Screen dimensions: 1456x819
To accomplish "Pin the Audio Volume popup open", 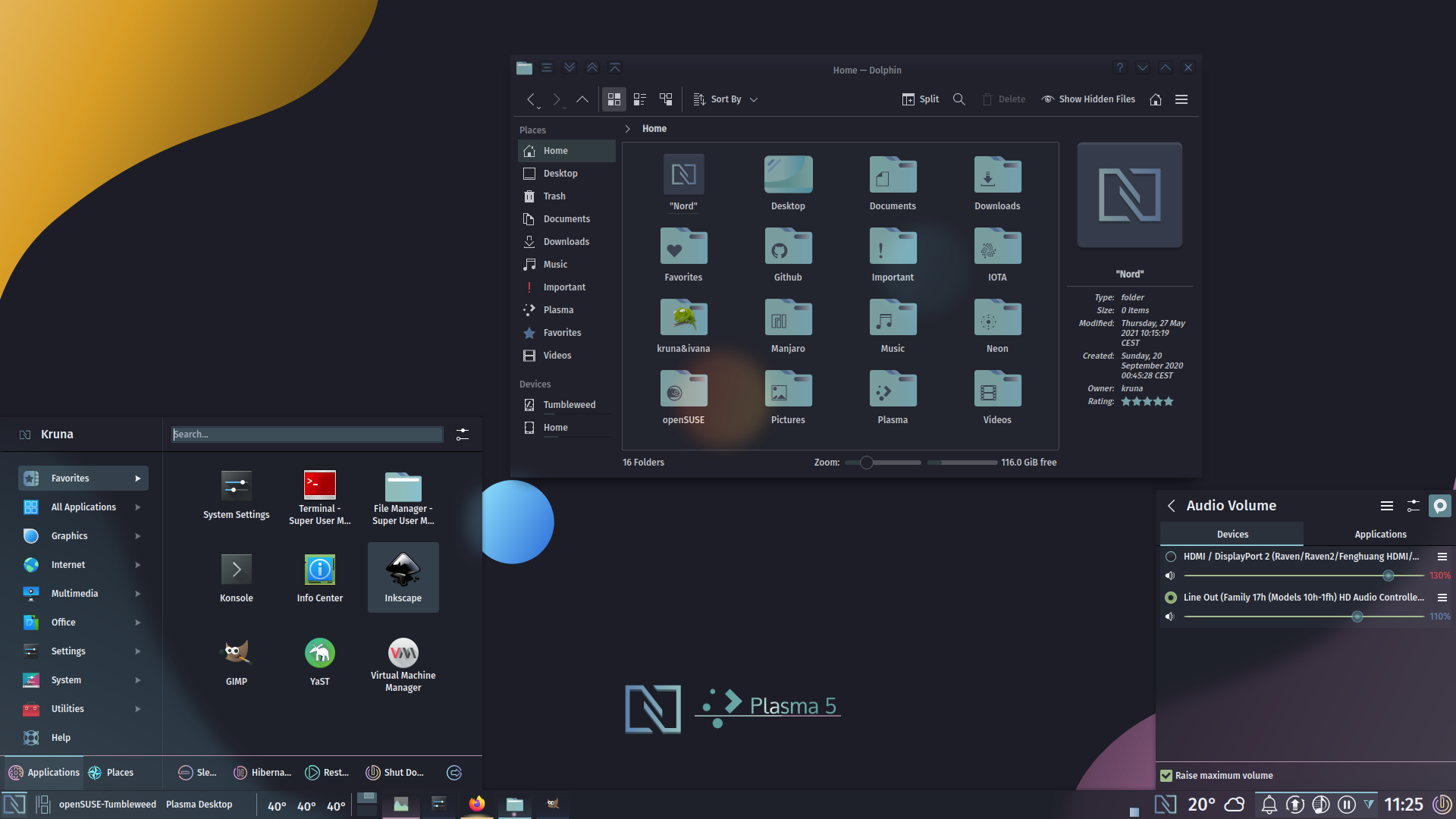I will pos(1439,506).
